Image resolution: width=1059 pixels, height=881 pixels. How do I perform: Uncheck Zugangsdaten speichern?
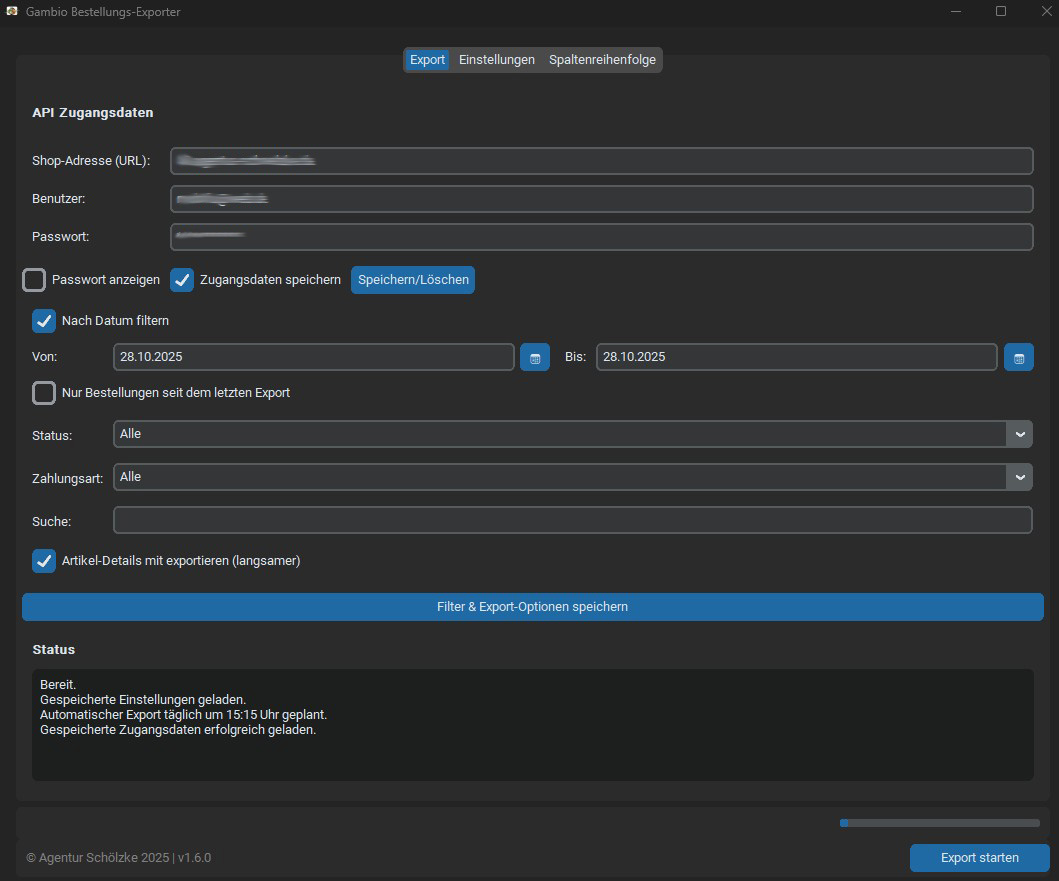click(182, 280)
